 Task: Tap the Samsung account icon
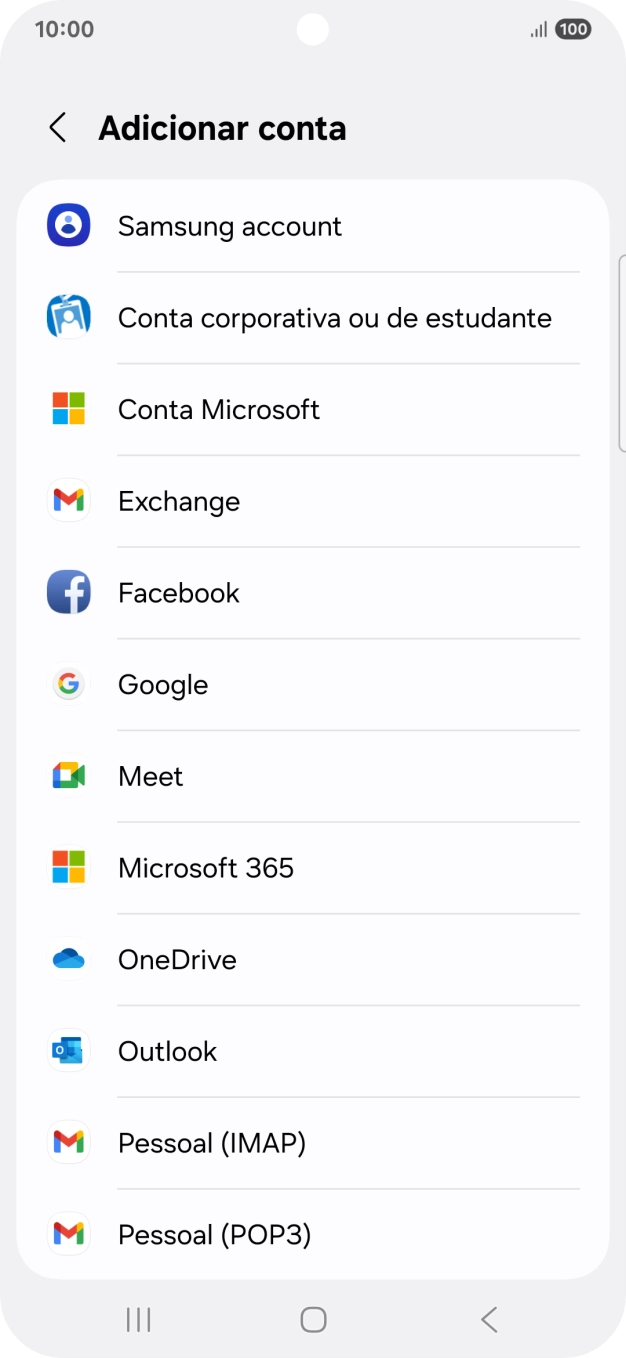69,226
